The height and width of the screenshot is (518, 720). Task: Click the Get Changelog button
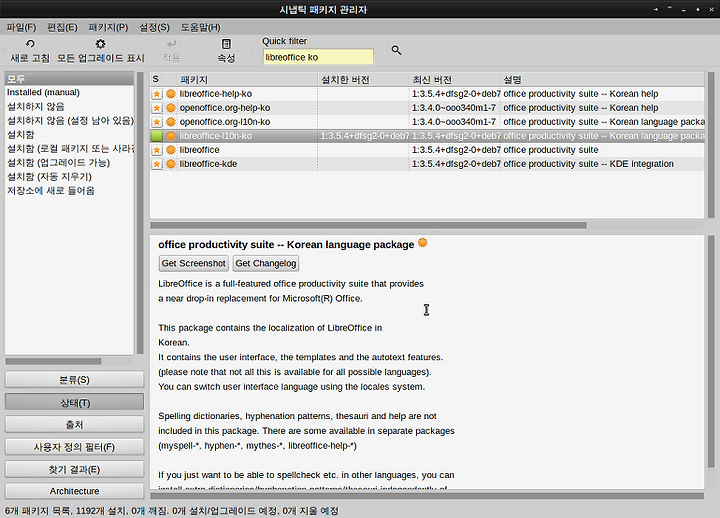pyautogui.click(x=266, y=264)
